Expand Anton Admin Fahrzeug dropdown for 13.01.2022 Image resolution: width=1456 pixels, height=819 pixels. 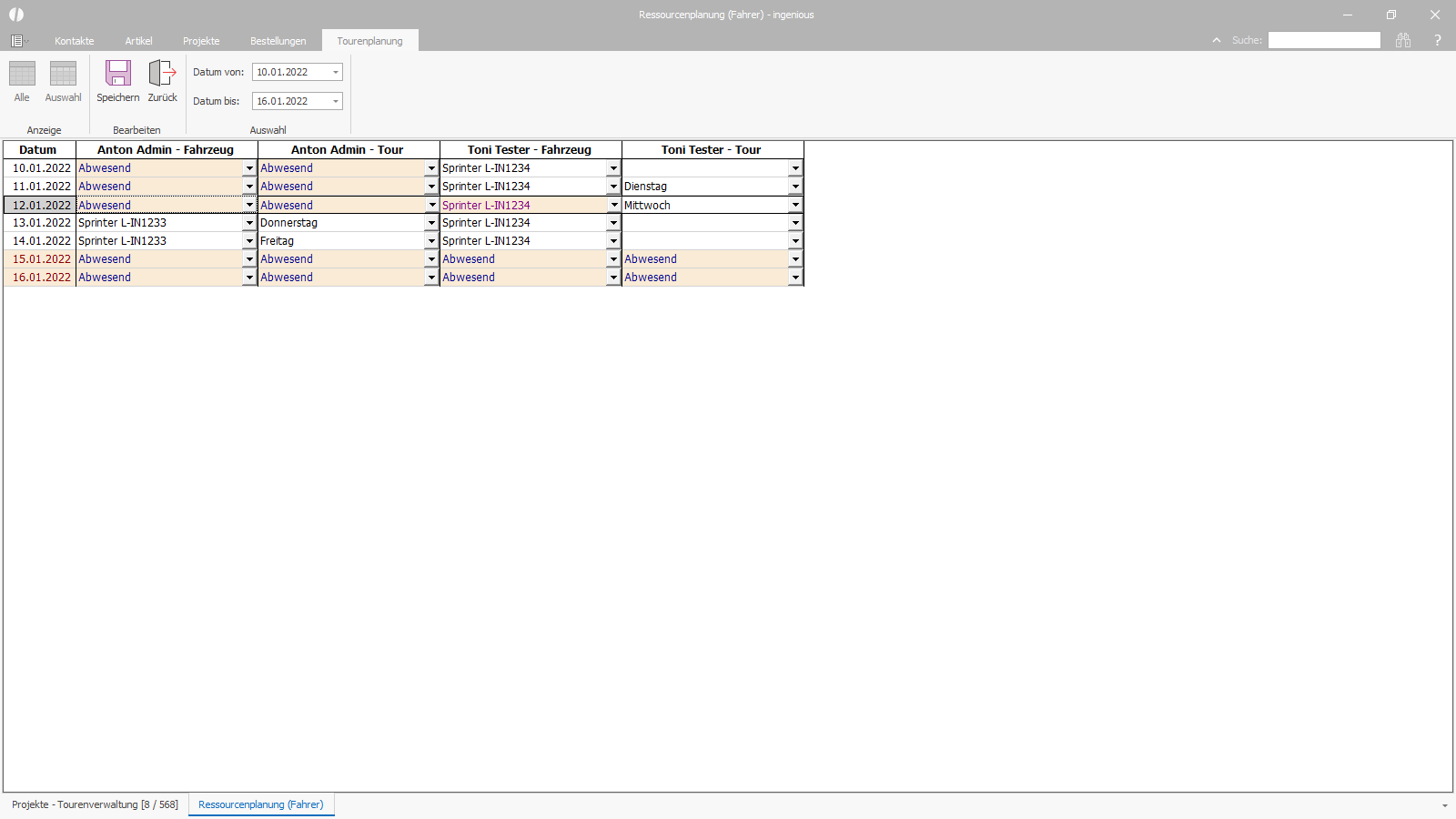point(249,223)
